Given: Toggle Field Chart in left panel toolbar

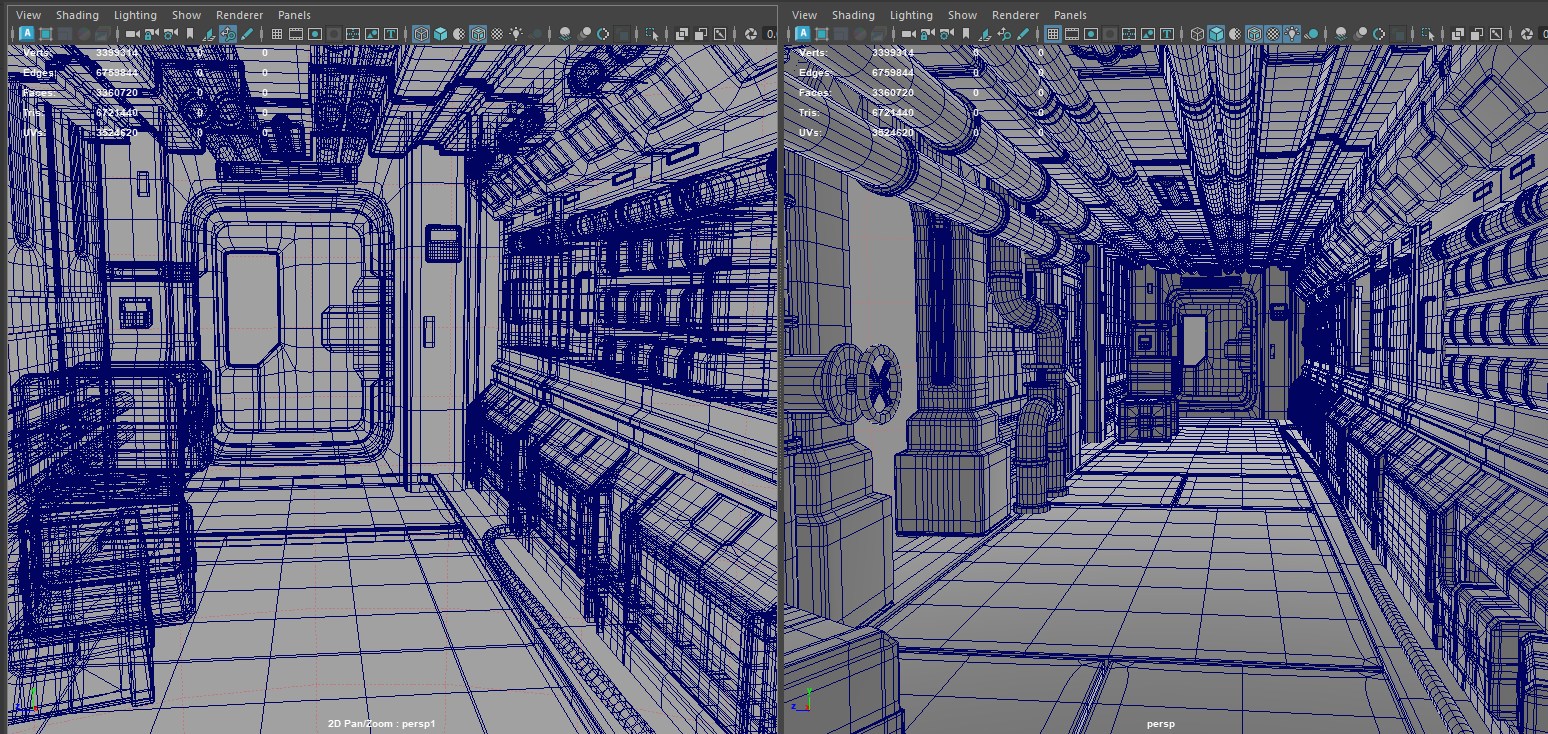Looking at the screenshot, I should point(353,34).
